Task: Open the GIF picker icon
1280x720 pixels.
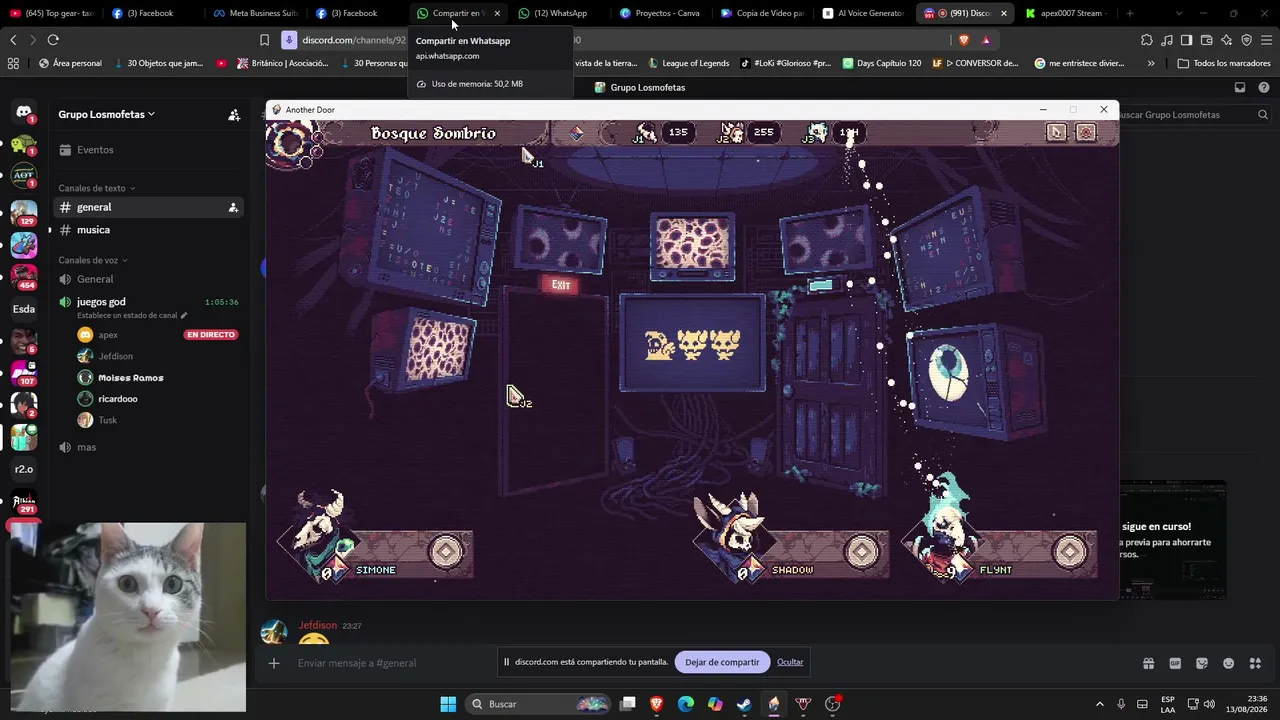Action: pos(1175,663)
